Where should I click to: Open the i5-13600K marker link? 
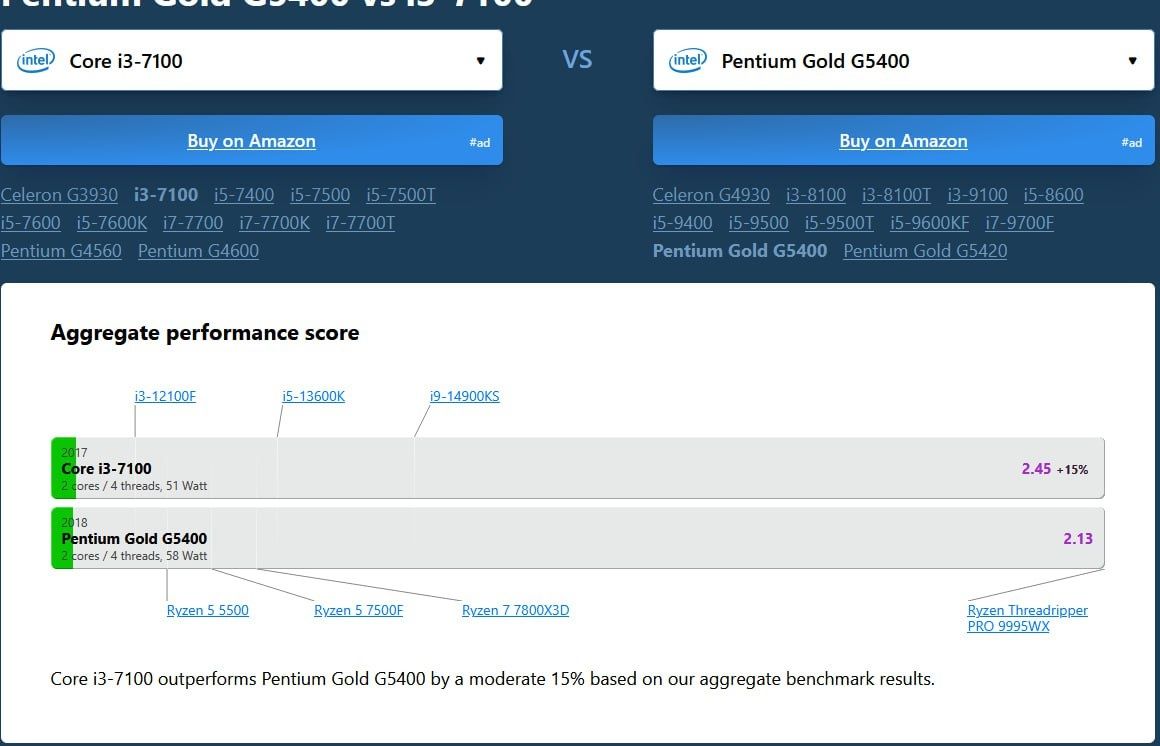pyautogui.click(x=314, y=396)
